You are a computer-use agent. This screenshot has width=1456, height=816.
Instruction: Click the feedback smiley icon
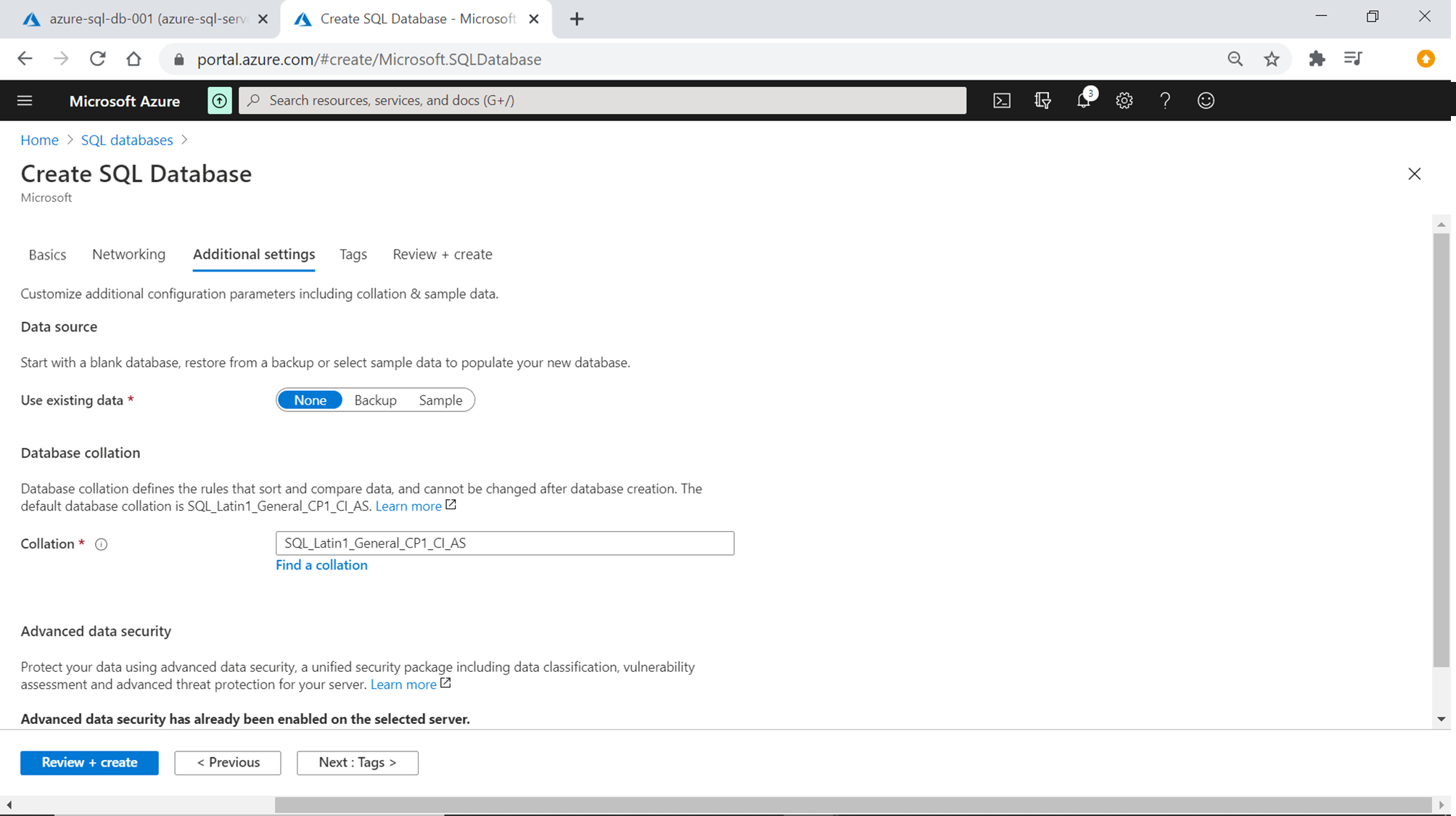1206,100
